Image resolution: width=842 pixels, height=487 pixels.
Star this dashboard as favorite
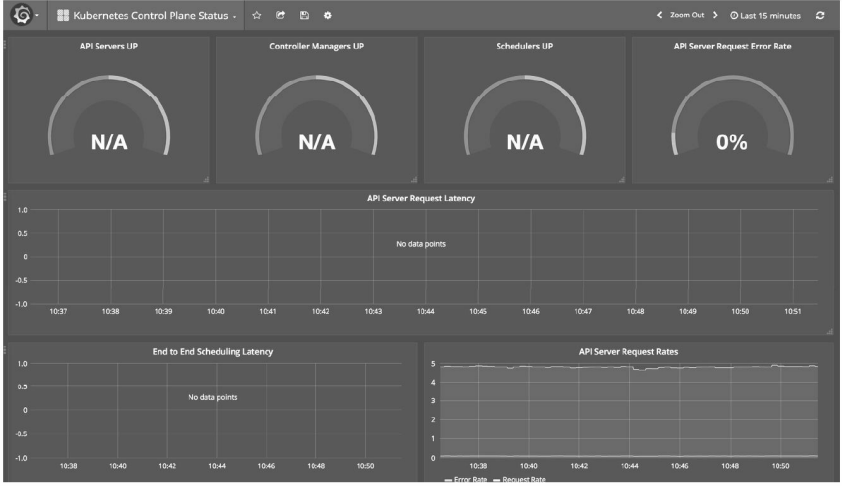click(257, 15)
